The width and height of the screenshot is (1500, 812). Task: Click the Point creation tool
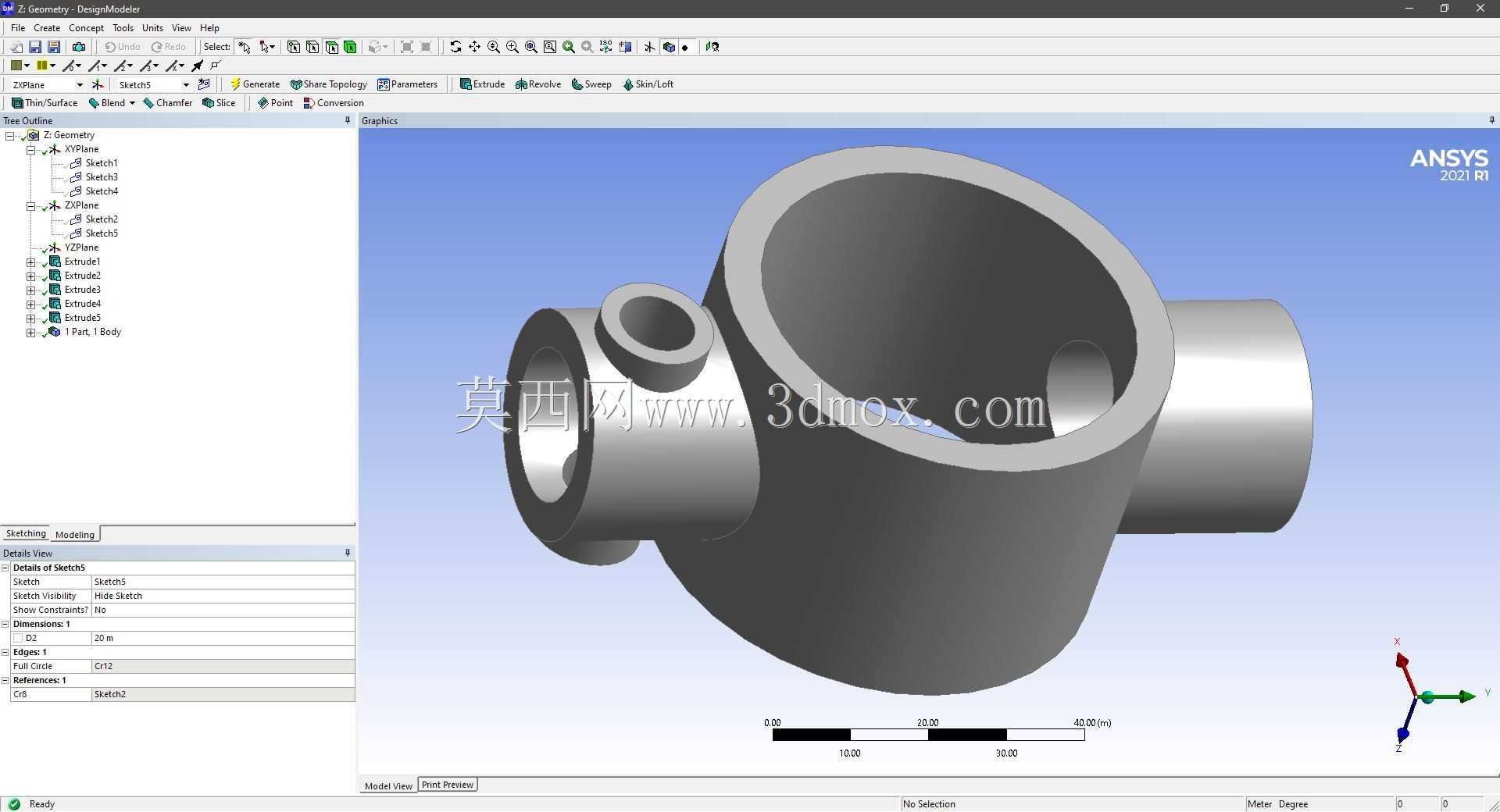pos(275,103)
